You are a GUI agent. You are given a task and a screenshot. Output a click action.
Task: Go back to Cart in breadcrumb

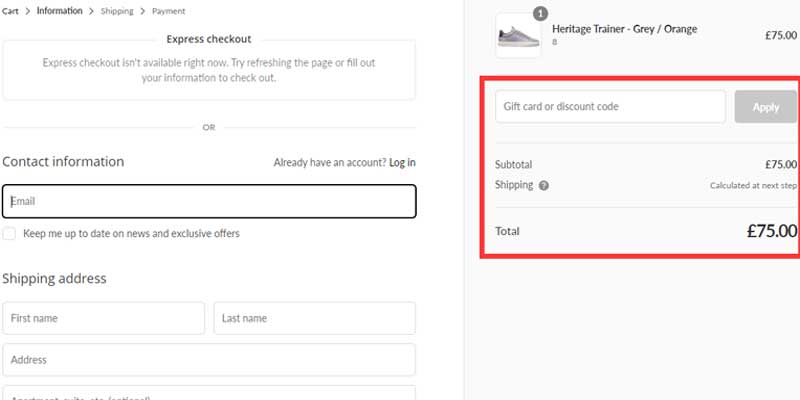pyautogui.click(x=11, y=11)
